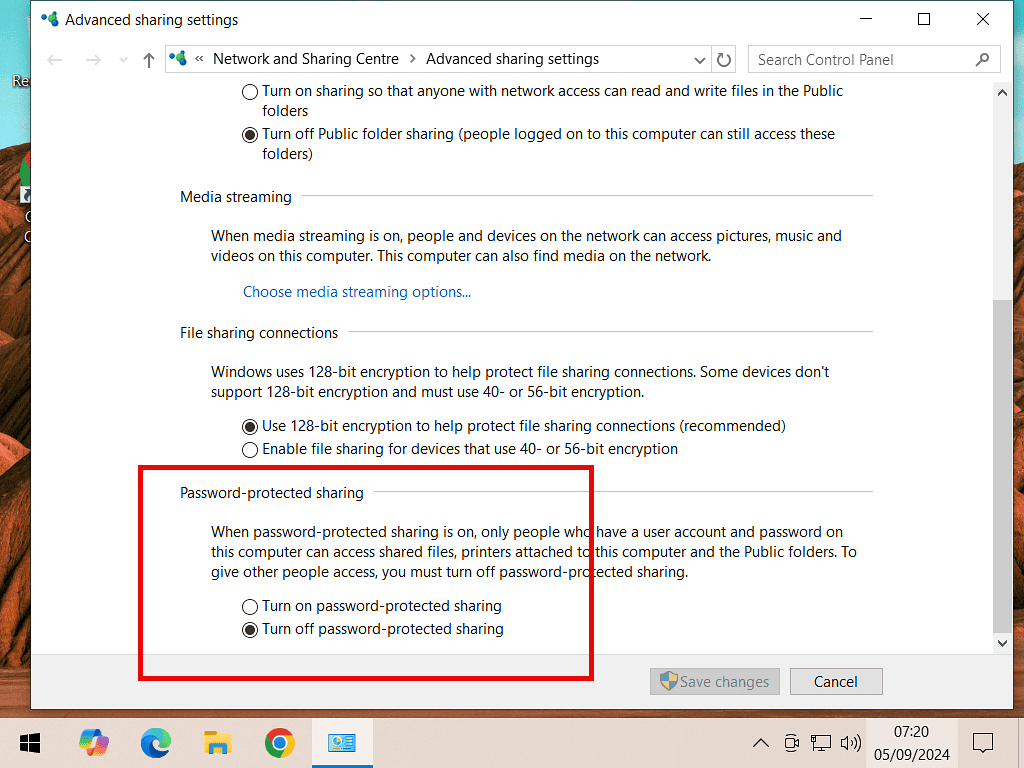Open the network status tray icon

pos(821,743)
